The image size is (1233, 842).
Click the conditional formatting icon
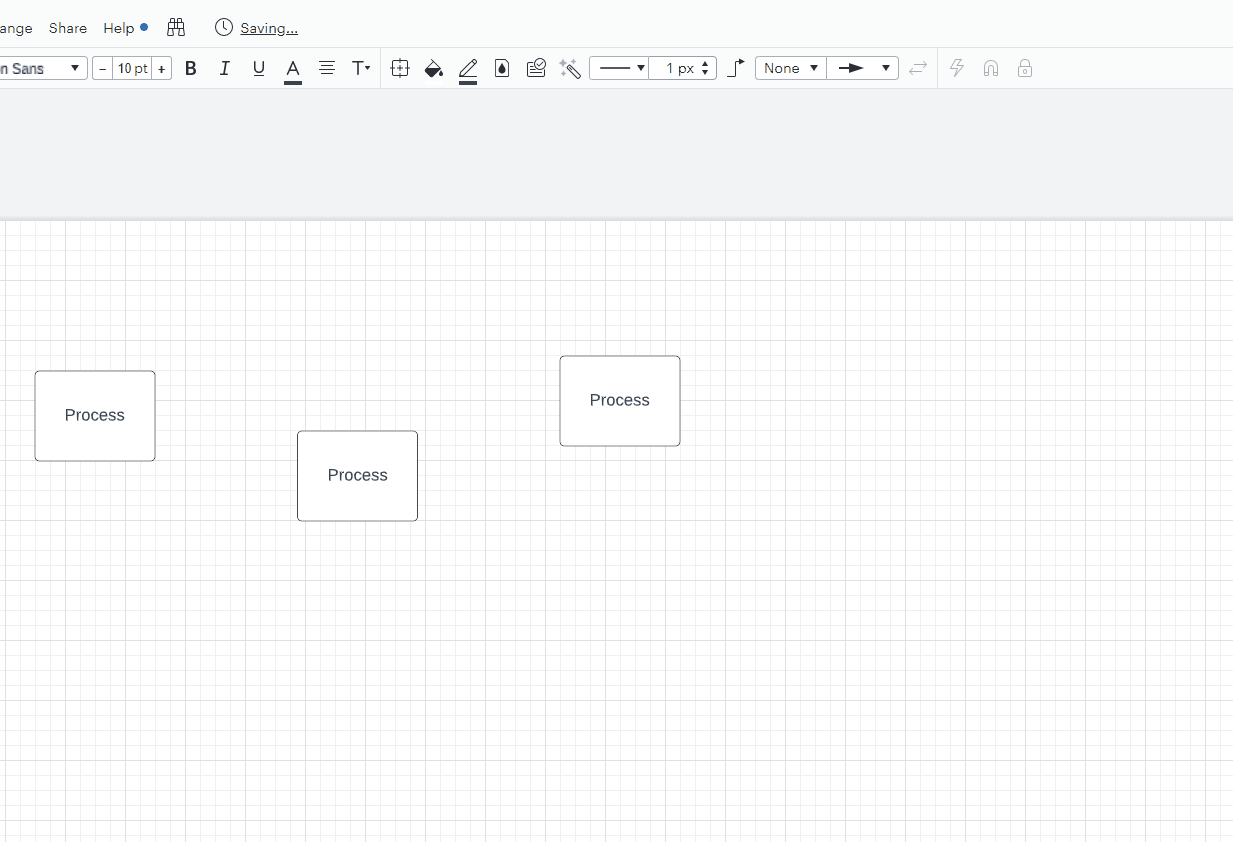tap(536, 68)
